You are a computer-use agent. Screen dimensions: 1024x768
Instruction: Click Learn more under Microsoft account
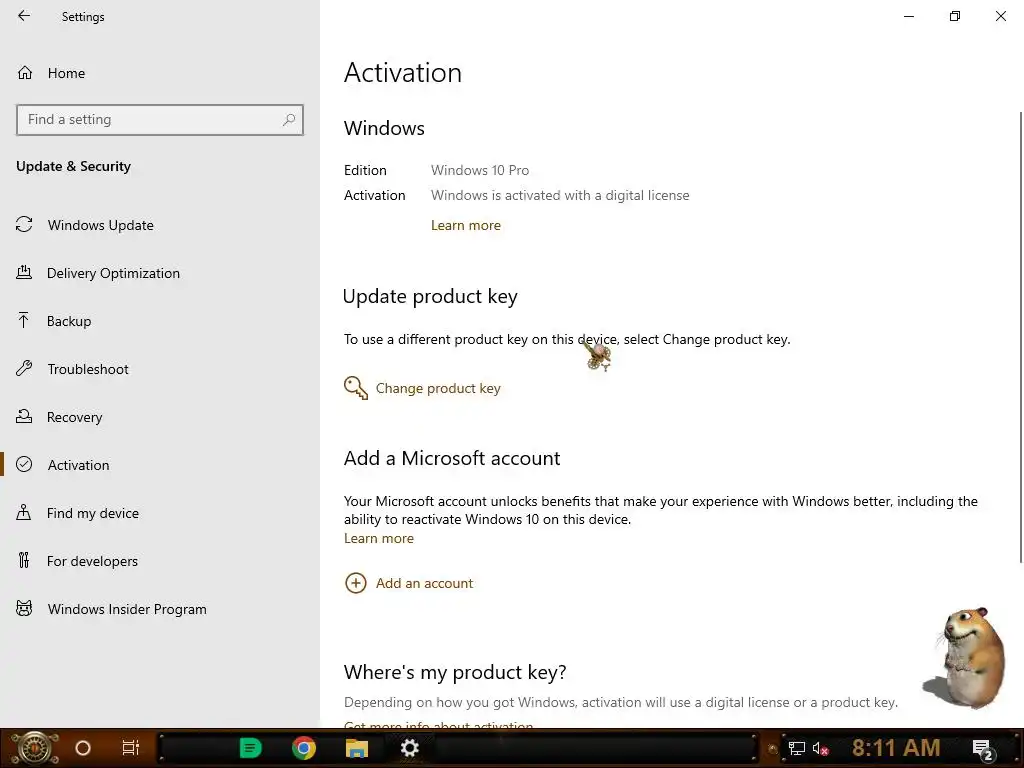tap(379, 539)
